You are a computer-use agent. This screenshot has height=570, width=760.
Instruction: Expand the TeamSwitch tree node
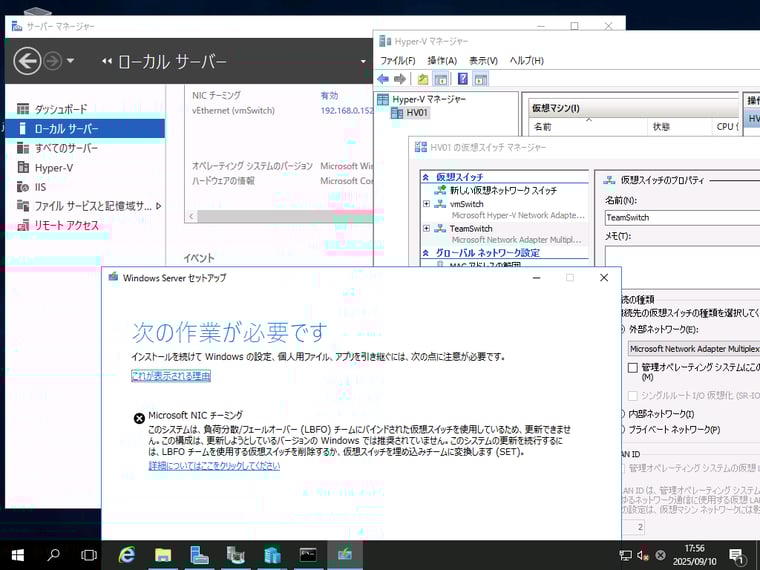[x=427, y=229]
